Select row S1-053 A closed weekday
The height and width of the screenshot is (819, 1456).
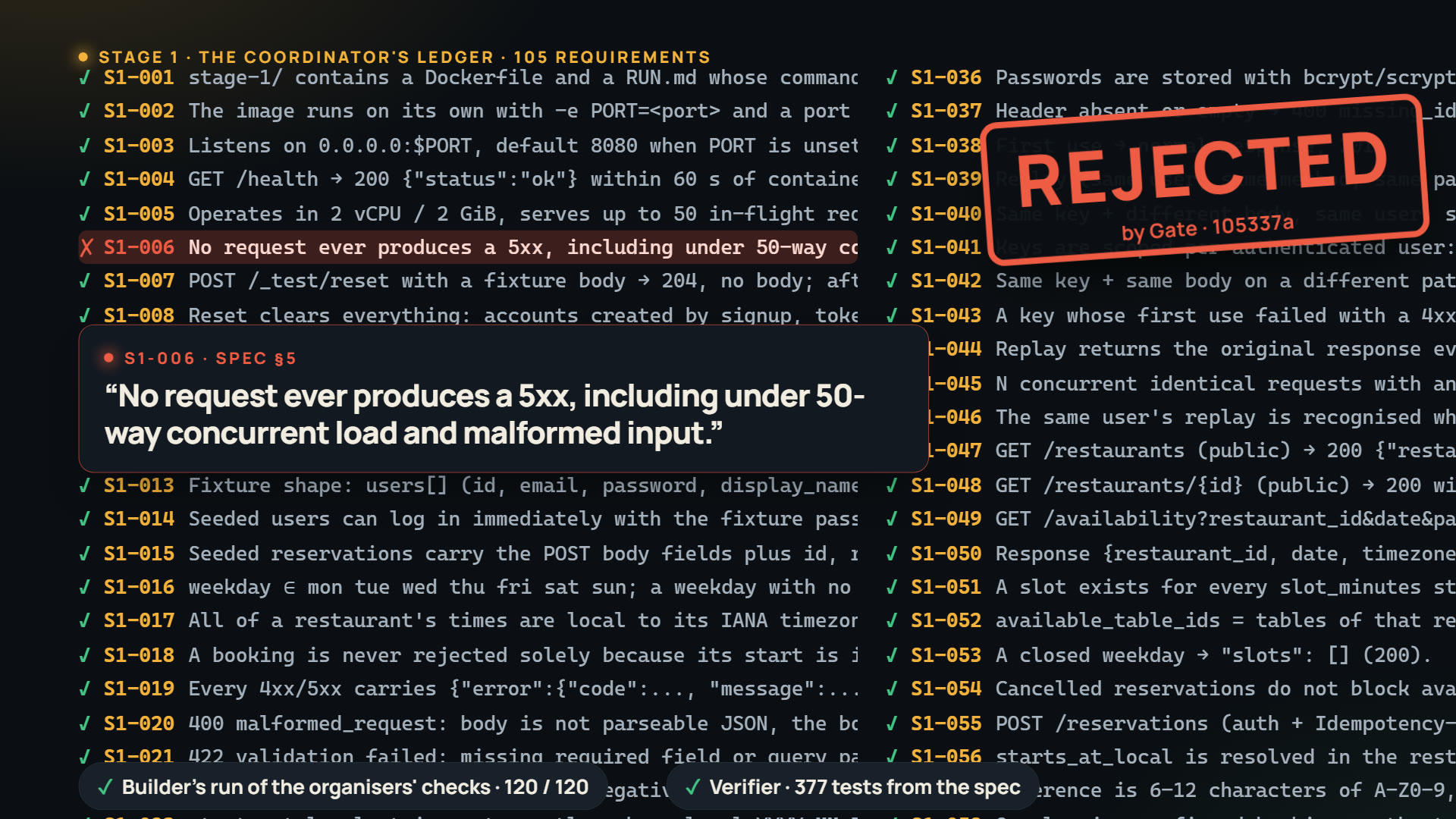point(1171,655)
